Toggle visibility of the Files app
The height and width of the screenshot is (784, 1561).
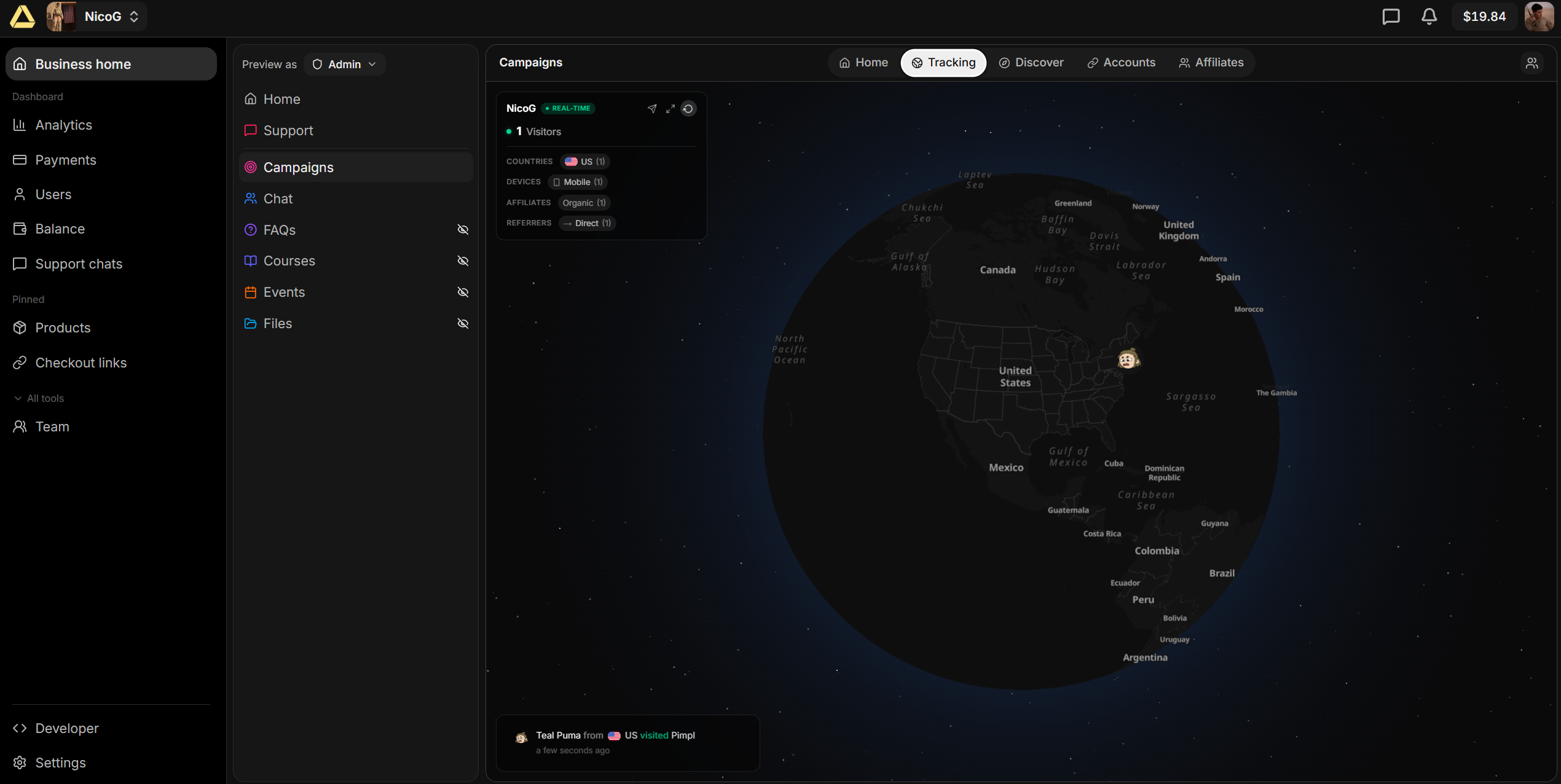tap(463, 324)
